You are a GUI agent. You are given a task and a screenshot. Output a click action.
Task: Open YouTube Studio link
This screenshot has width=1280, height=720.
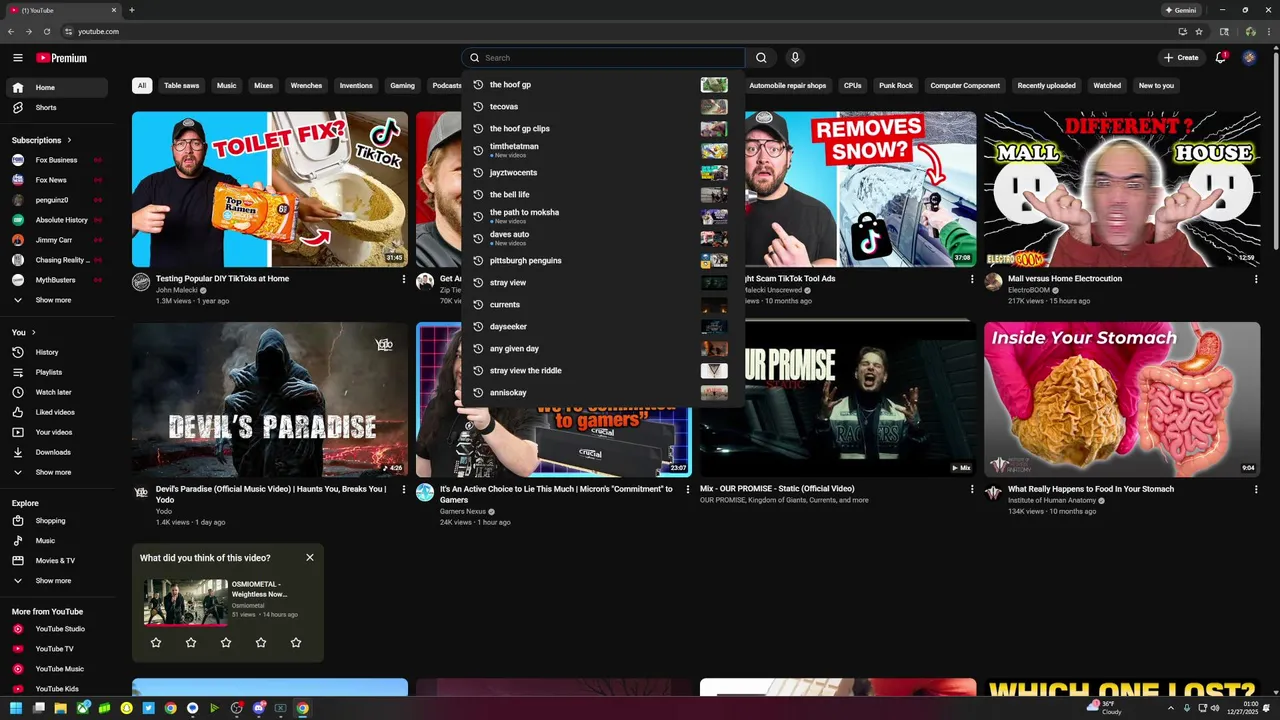click(56, 629)
